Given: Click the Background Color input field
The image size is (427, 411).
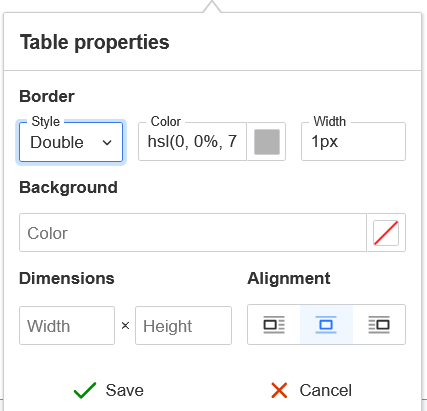Looking at the screenshot, I should (193, 233).
